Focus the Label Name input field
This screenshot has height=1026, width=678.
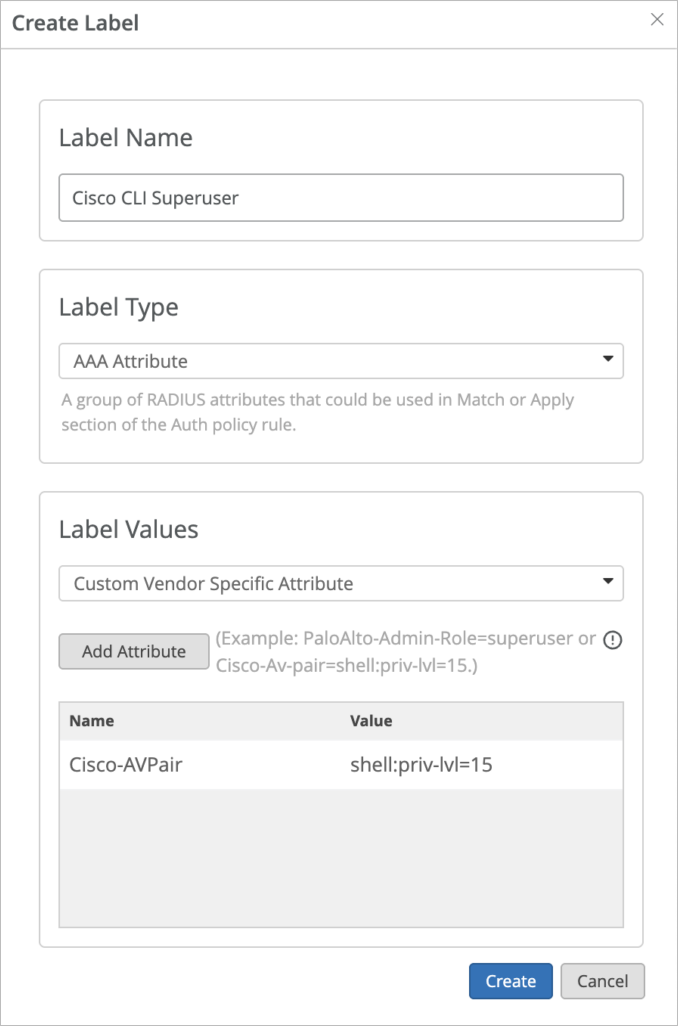point(341,198)
